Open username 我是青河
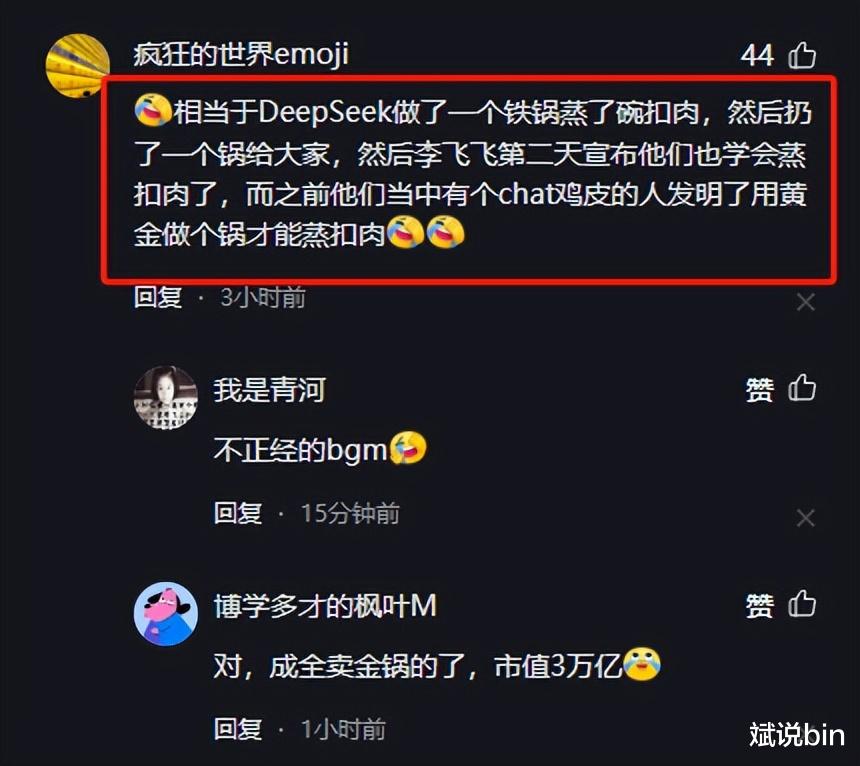Image resolution: width=860 pixels, height=766 pixels. tap(269, 390)
